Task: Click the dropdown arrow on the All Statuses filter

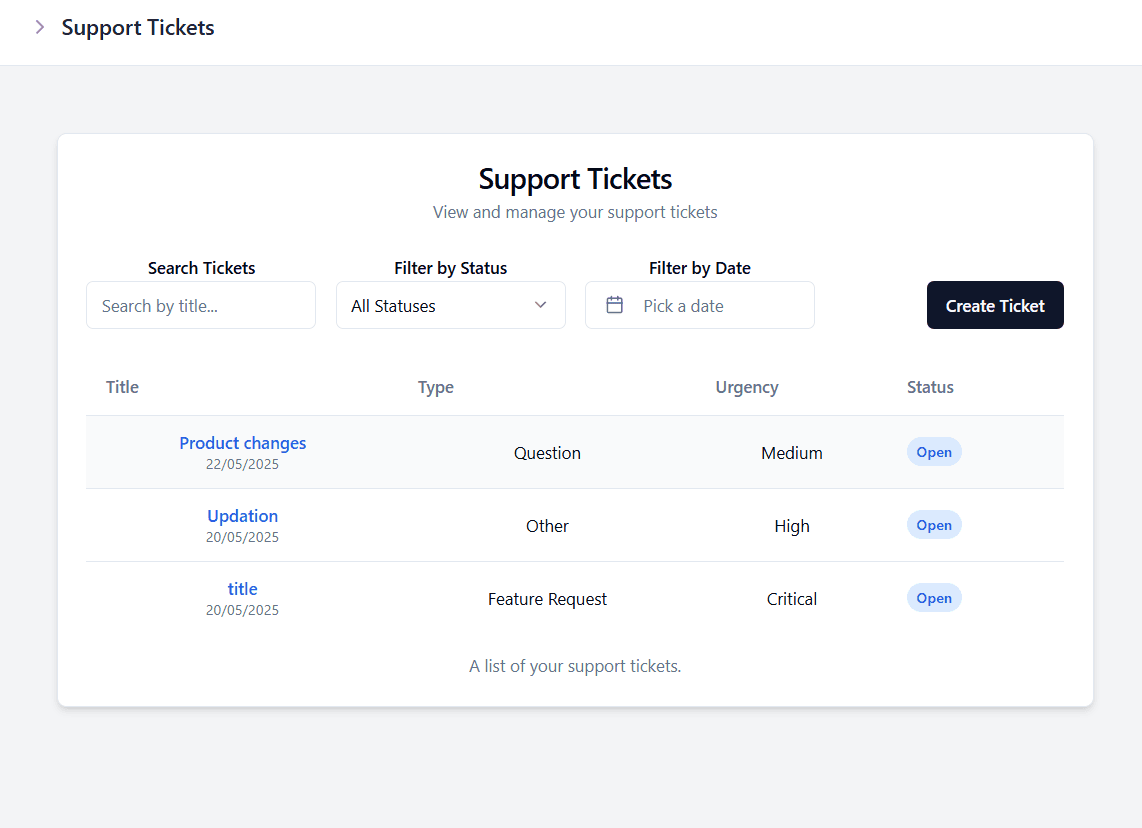Action: (x=540, y=305)
